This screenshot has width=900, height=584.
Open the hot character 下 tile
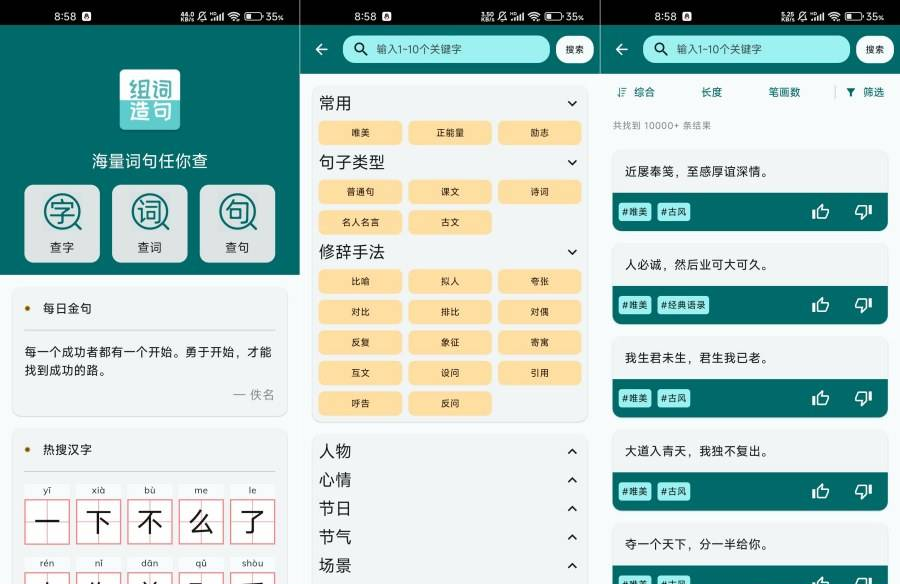tap(99, 521)
